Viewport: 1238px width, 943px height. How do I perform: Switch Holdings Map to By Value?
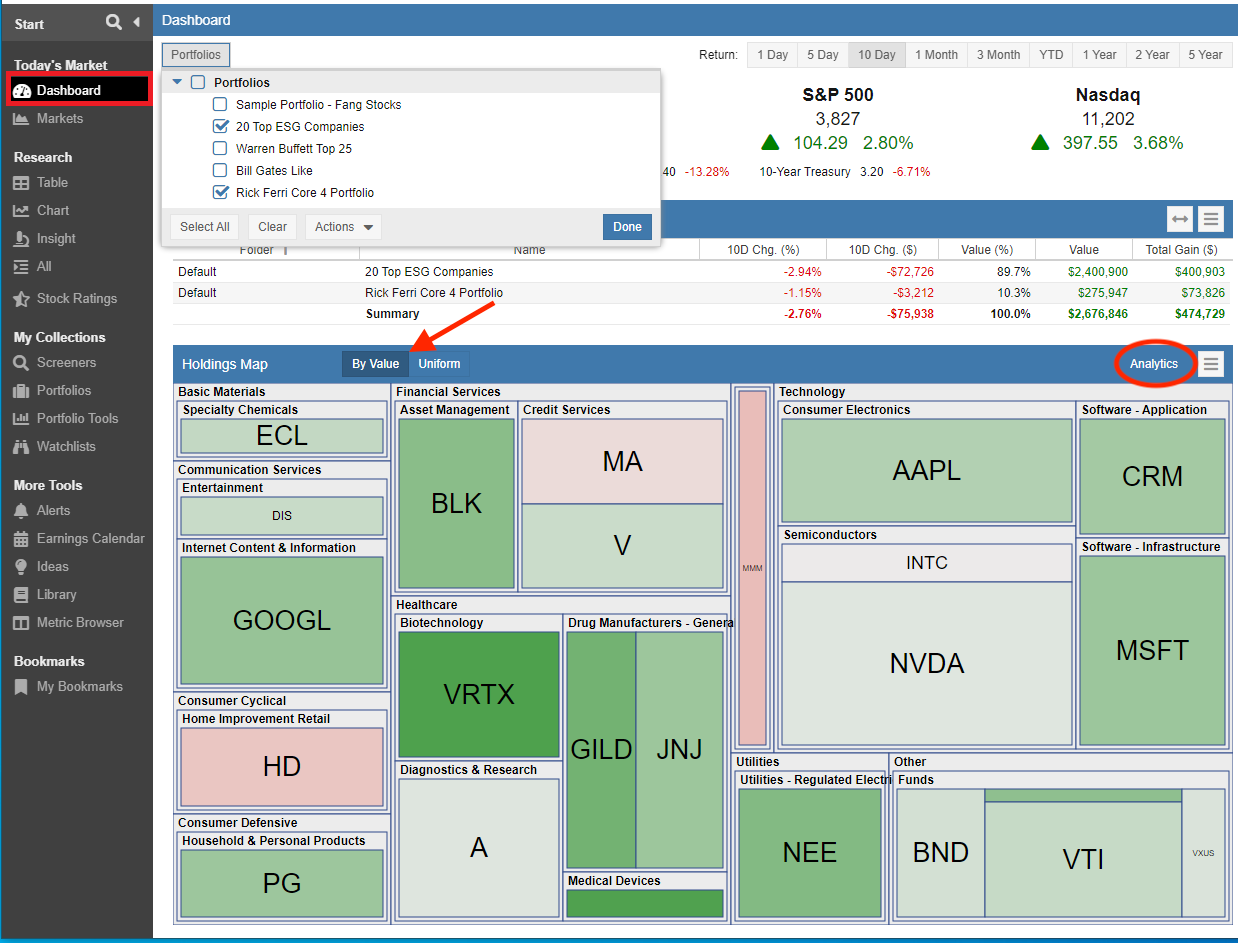click(375, 364)
